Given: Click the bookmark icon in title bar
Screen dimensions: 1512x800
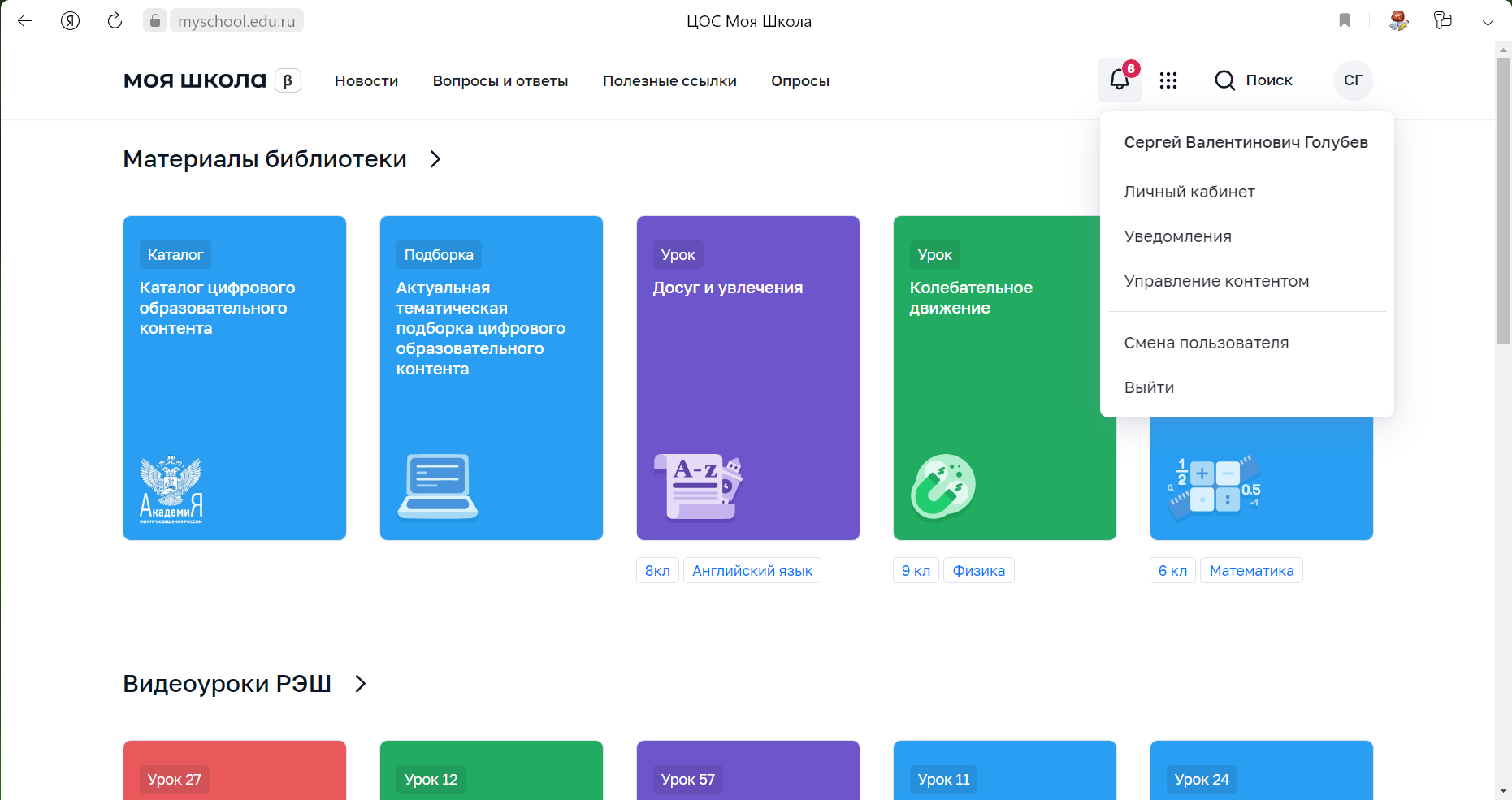Looking at the screenshot, I should pyautogui.click(x=1345, y=21).
